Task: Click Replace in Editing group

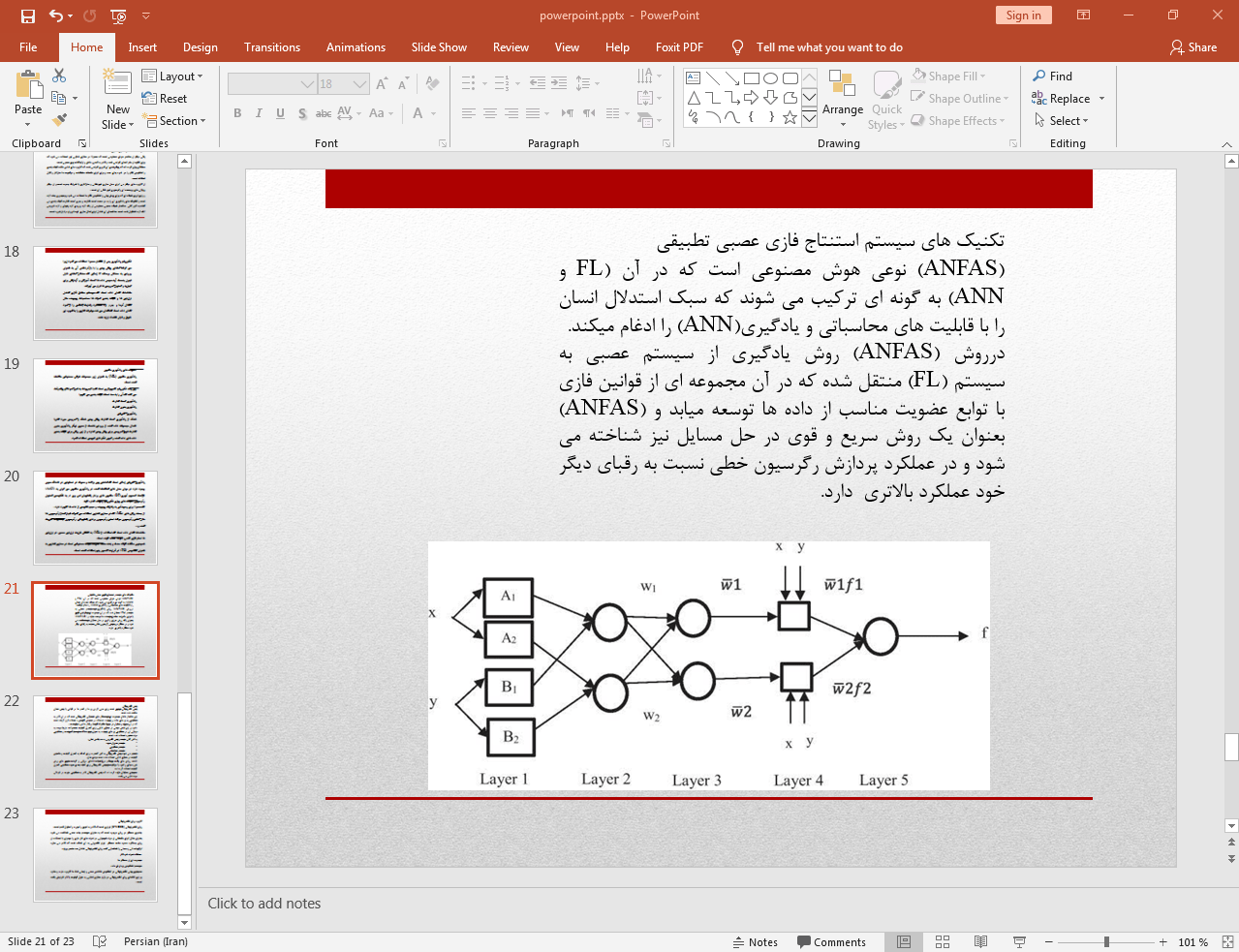Action: coord(1061,98)
